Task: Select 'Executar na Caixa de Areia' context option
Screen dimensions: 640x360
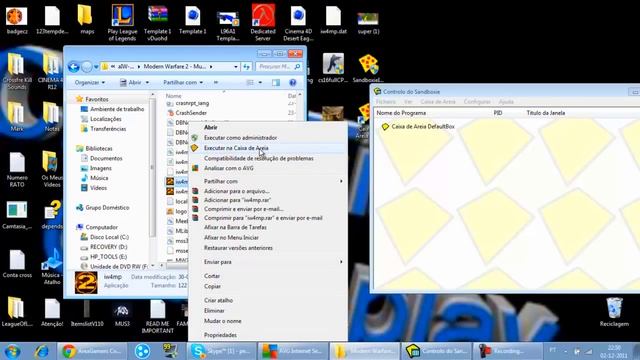Action: pos(236,148)
